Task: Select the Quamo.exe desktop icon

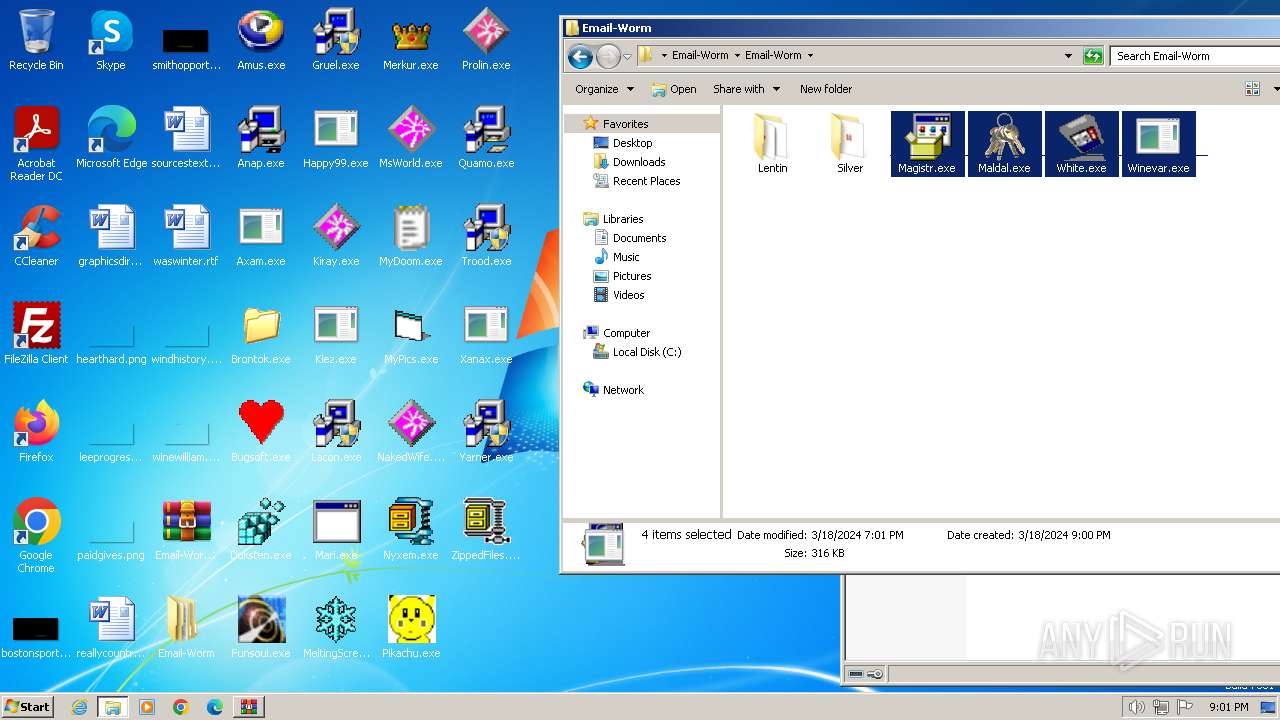Action: click(x=486, y=138)
